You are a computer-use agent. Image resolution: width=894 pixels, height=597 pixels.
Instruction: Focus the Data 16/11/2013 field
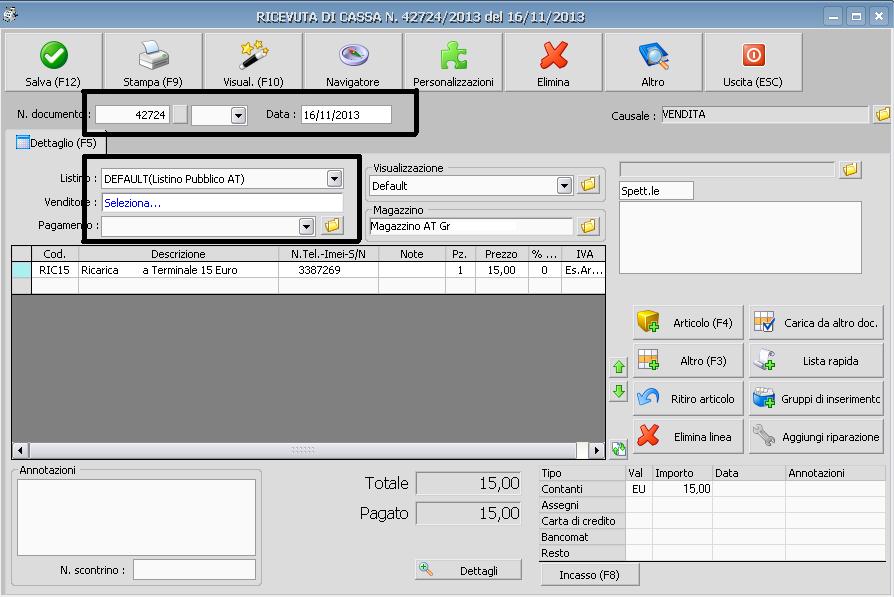point(346,115)
